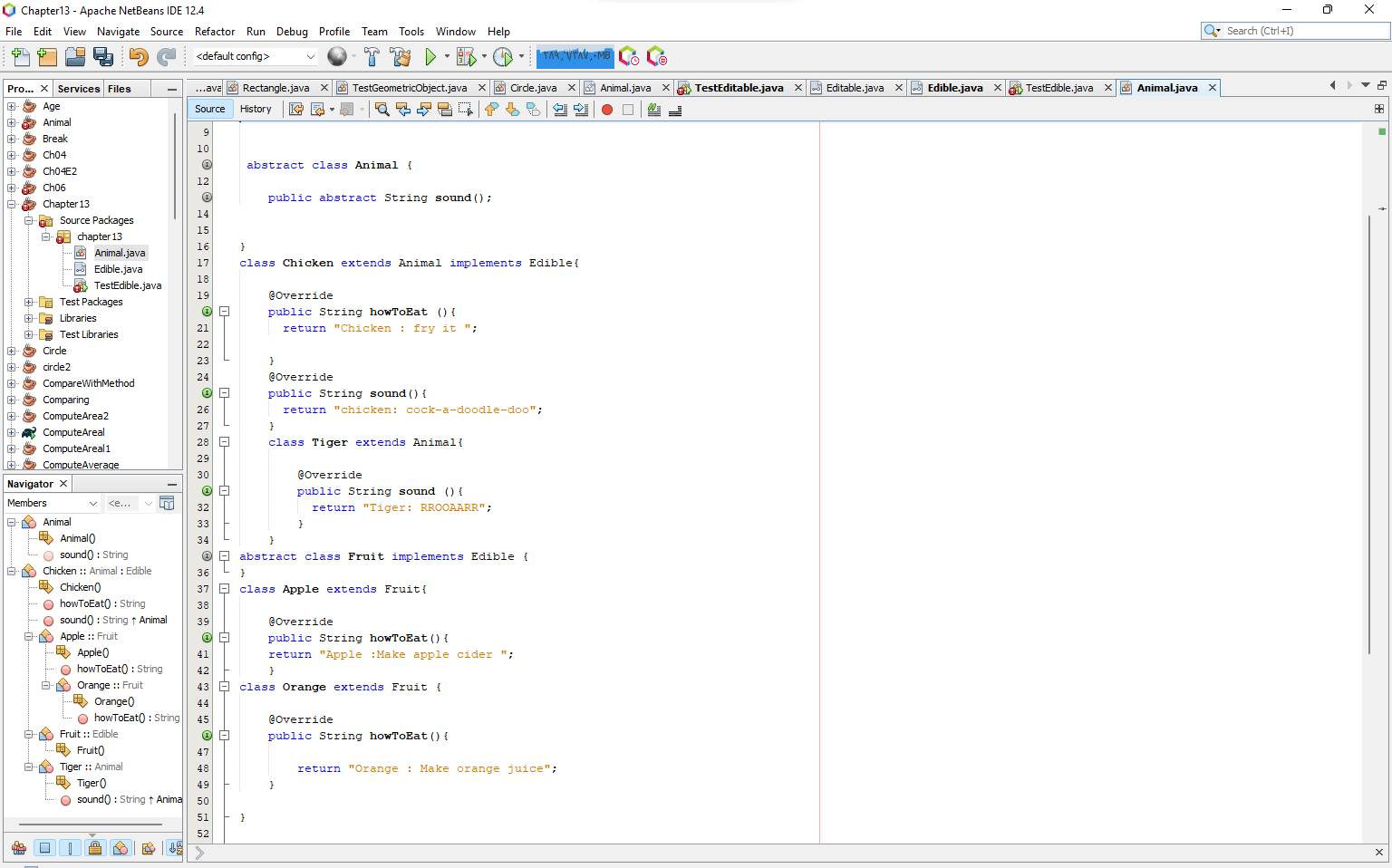
Task: Collapse the Chicken class code fold at line 20
Action: coord(224,311)
